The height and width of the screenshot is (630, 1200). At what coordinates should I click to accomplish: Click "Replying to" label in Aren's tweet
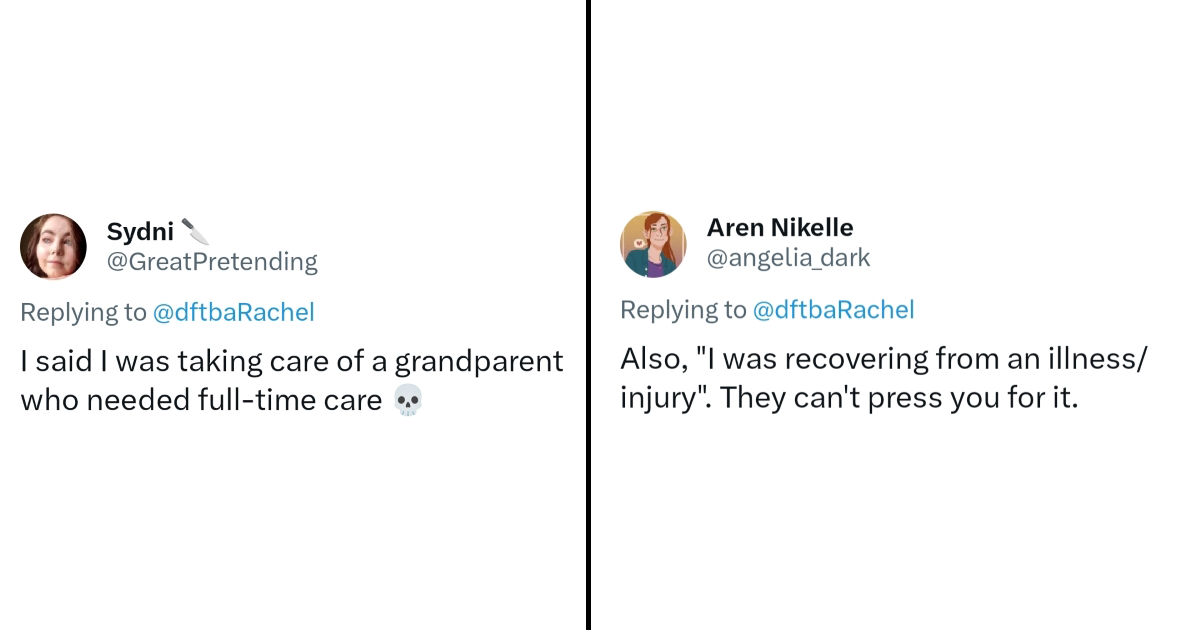pos(683,310)
